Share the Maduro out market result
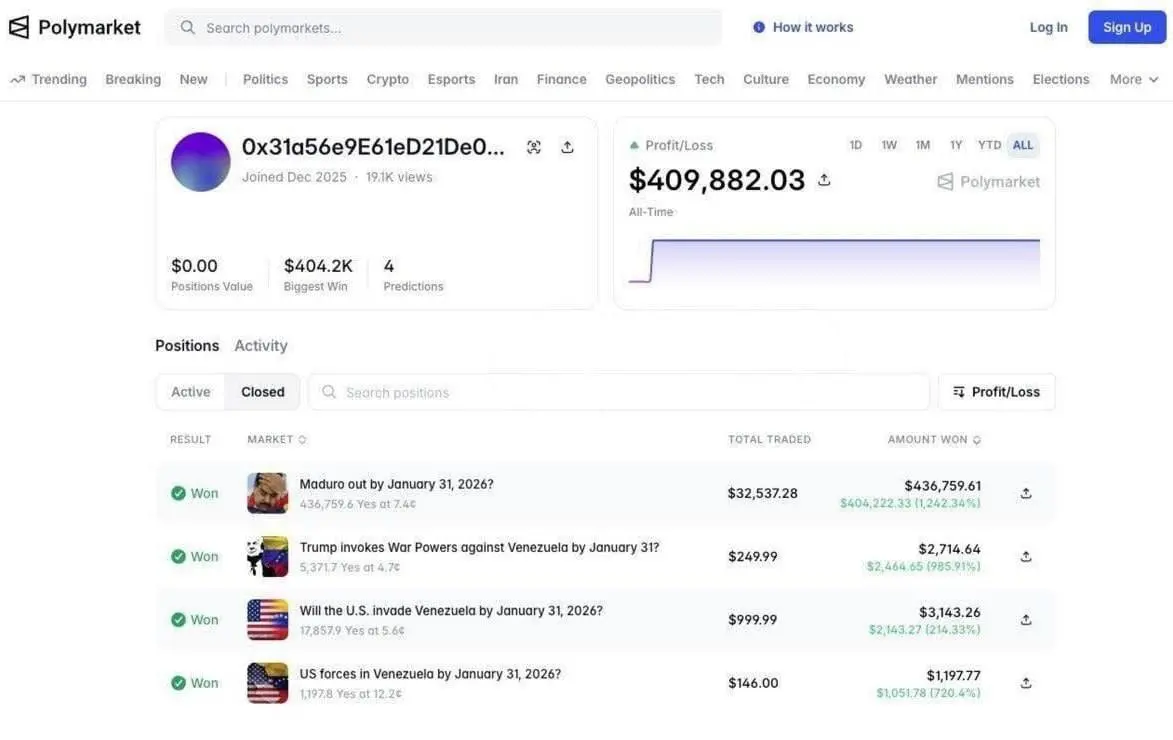 tap(1025, 493)
